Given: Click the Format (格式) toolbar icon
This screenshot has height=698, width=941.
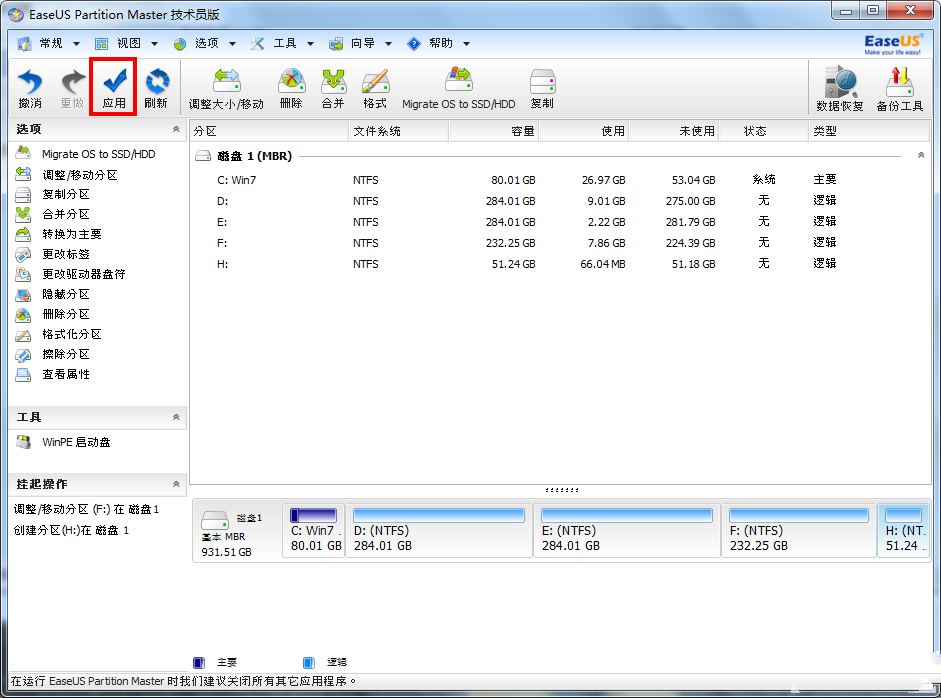Looking at the screenshot, I should tap(375, 89).
